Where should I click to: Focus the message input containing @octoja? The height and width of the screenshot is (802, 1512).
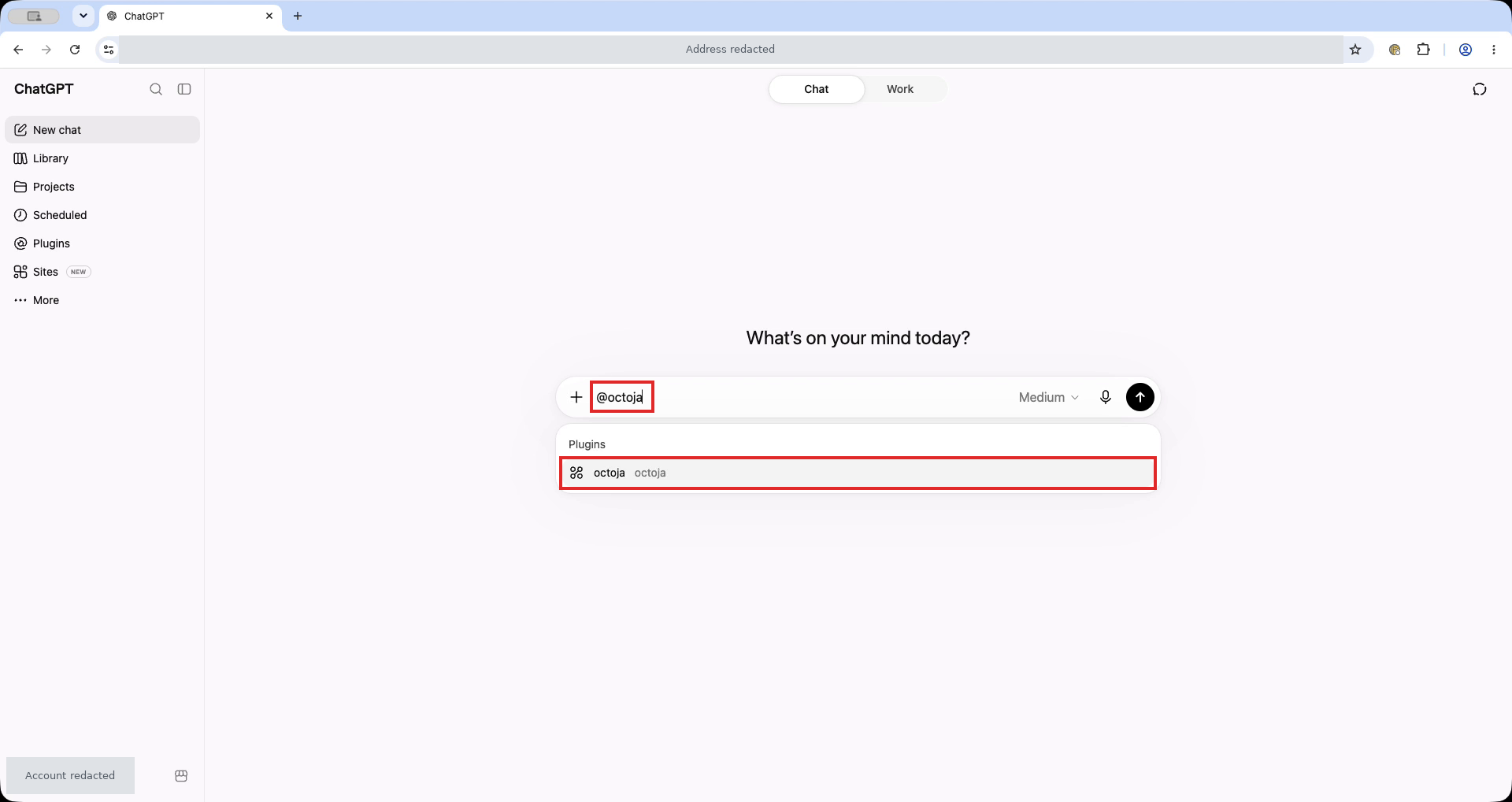[x=799, y=397]
